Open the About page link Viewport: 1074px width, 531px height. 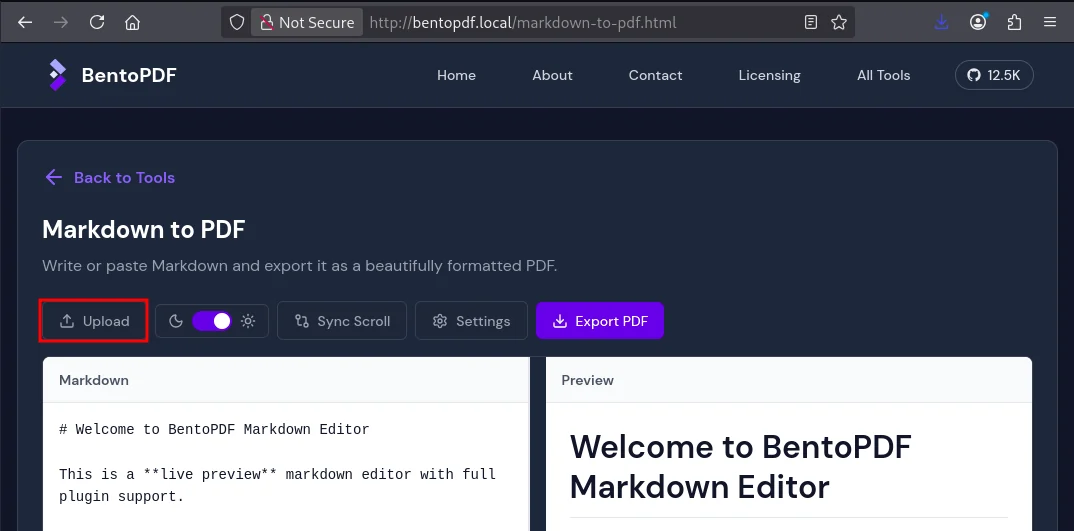coord(552,75)
